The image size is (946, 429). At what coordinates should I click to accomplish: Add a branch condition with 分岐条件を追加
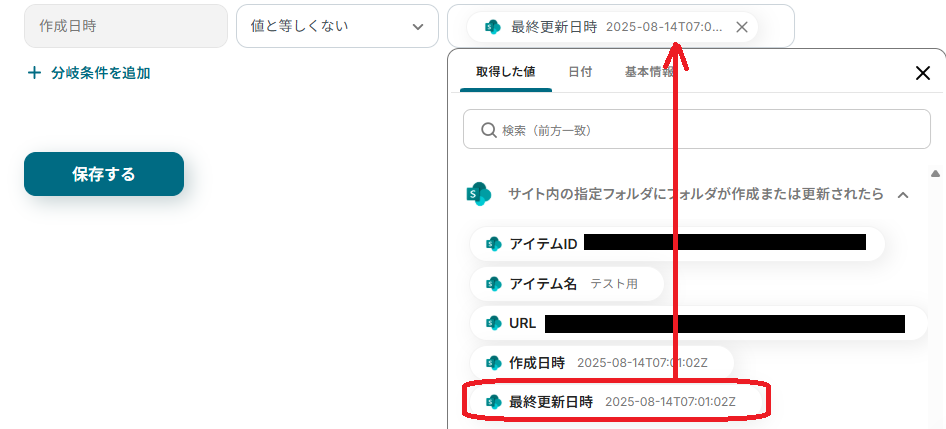click(x=89, y=74)
